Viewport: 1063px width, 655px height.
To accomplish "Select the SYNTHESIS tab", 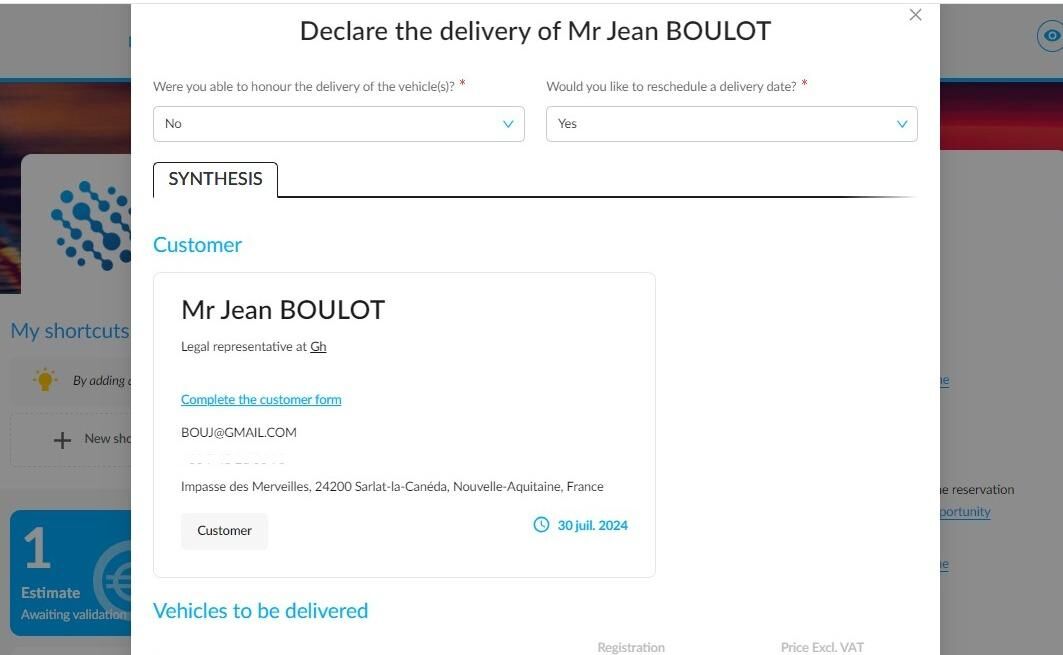I will [216, 179].
